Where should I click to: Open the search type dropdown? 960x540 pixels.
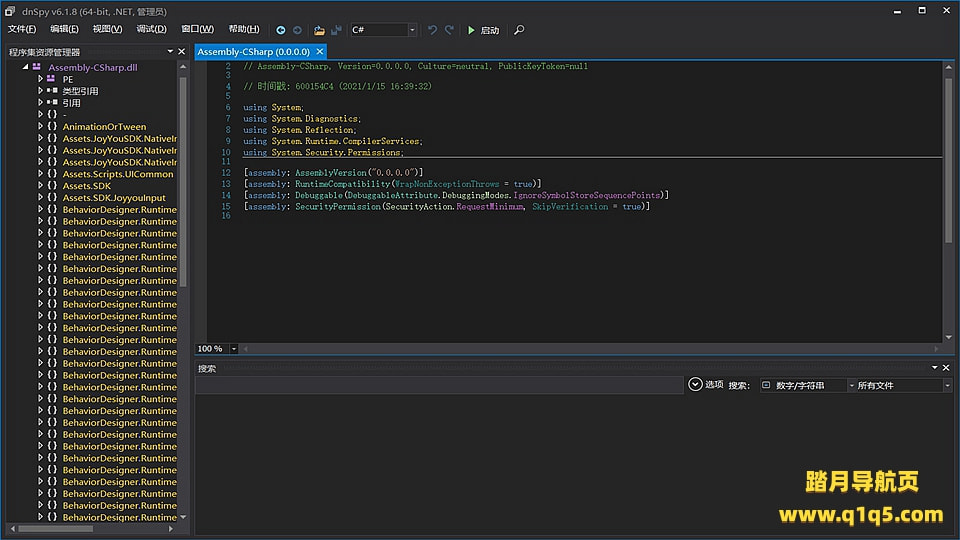click(x=803, y=385)
